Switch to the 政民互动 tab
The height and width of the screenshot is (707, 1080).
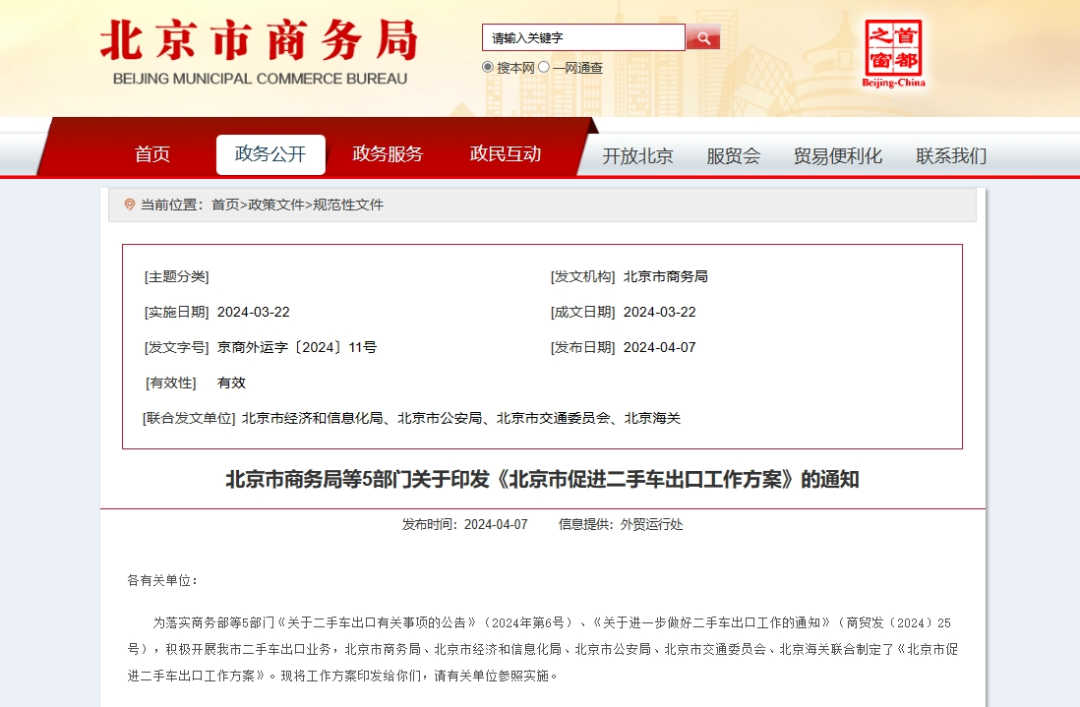click(505, 155)
